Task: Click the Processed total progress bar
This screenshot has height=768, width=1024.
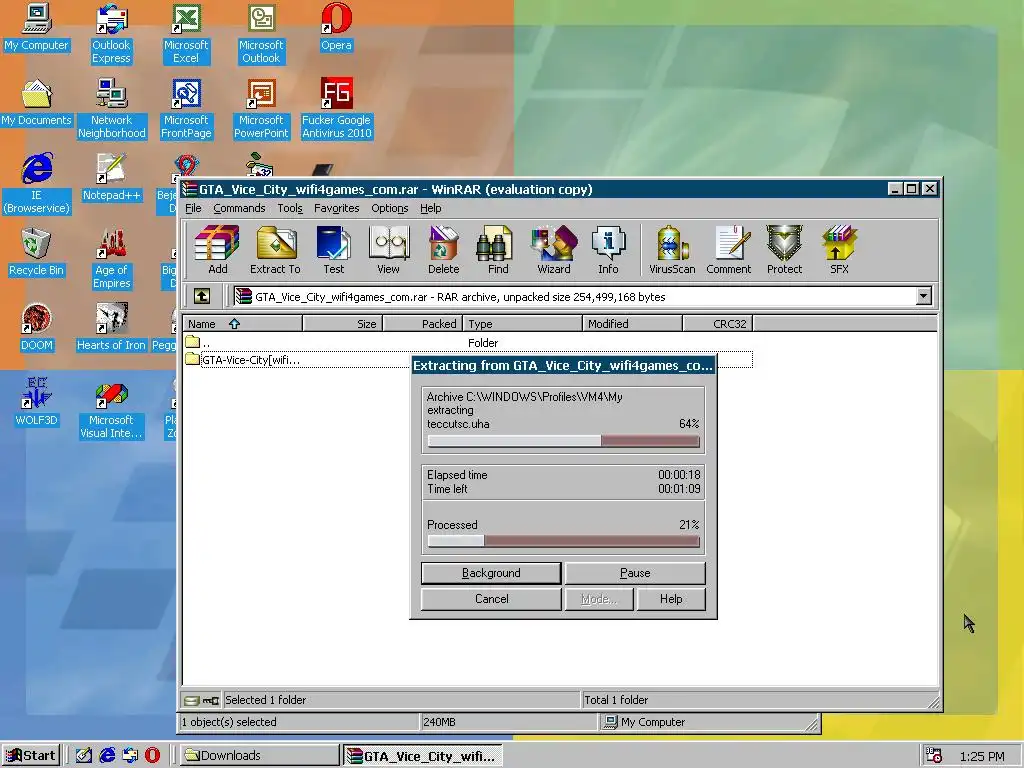Action: 563,541
